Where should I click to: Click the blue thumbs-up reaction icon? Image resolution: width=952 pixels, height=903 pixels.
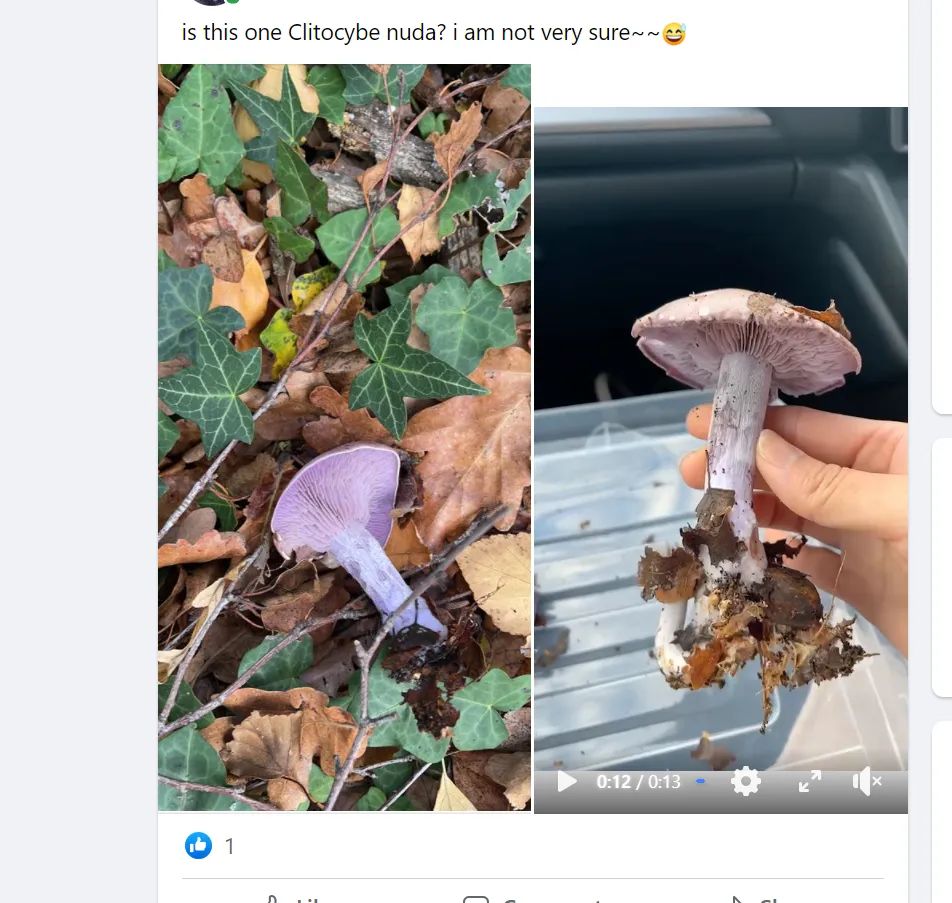click(x=198, y=846)
